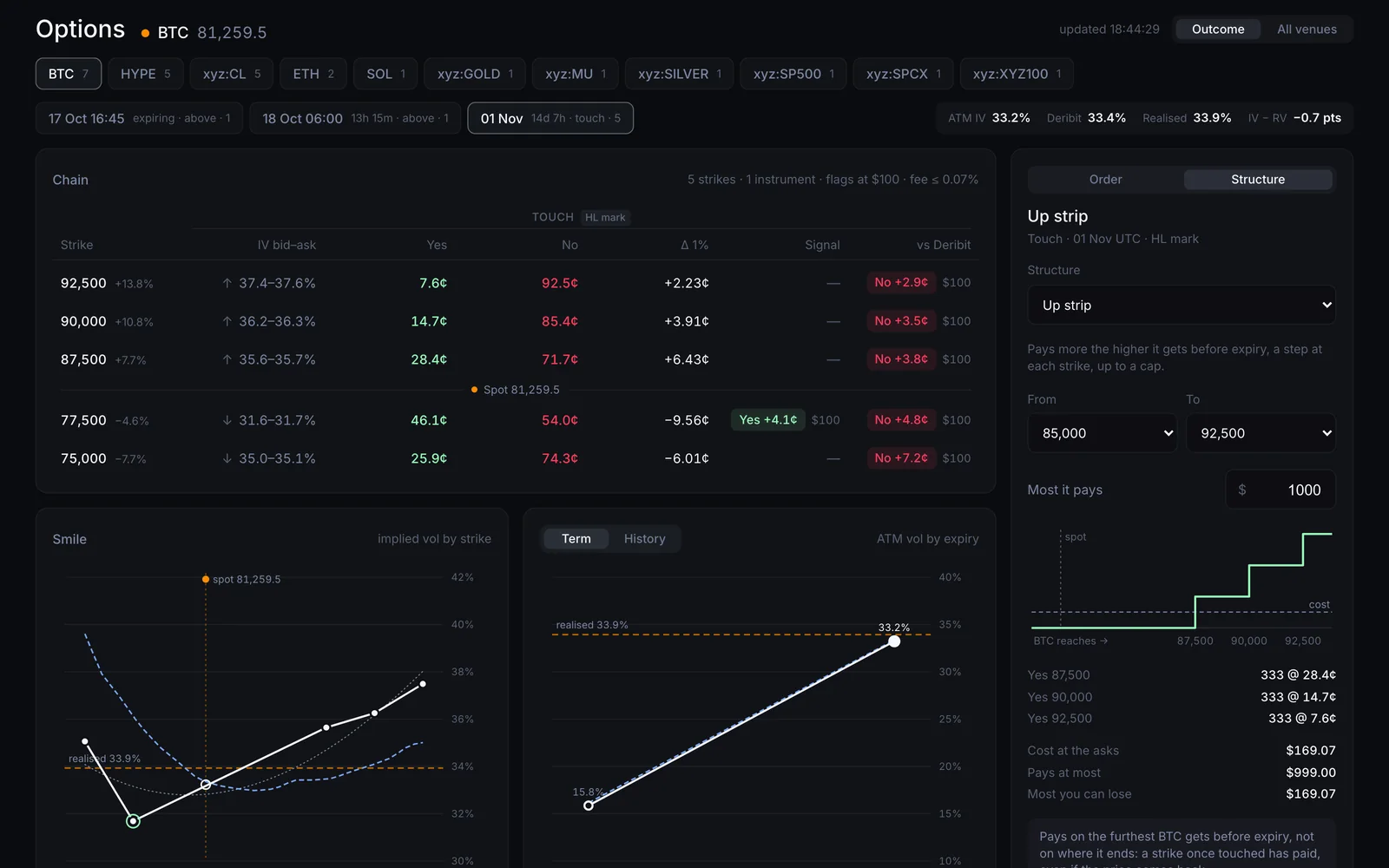Image resolution: width=1389 pixels, height=868 pixels.
Task: Click the No price 92.5¢
Action: click(560, 283)
